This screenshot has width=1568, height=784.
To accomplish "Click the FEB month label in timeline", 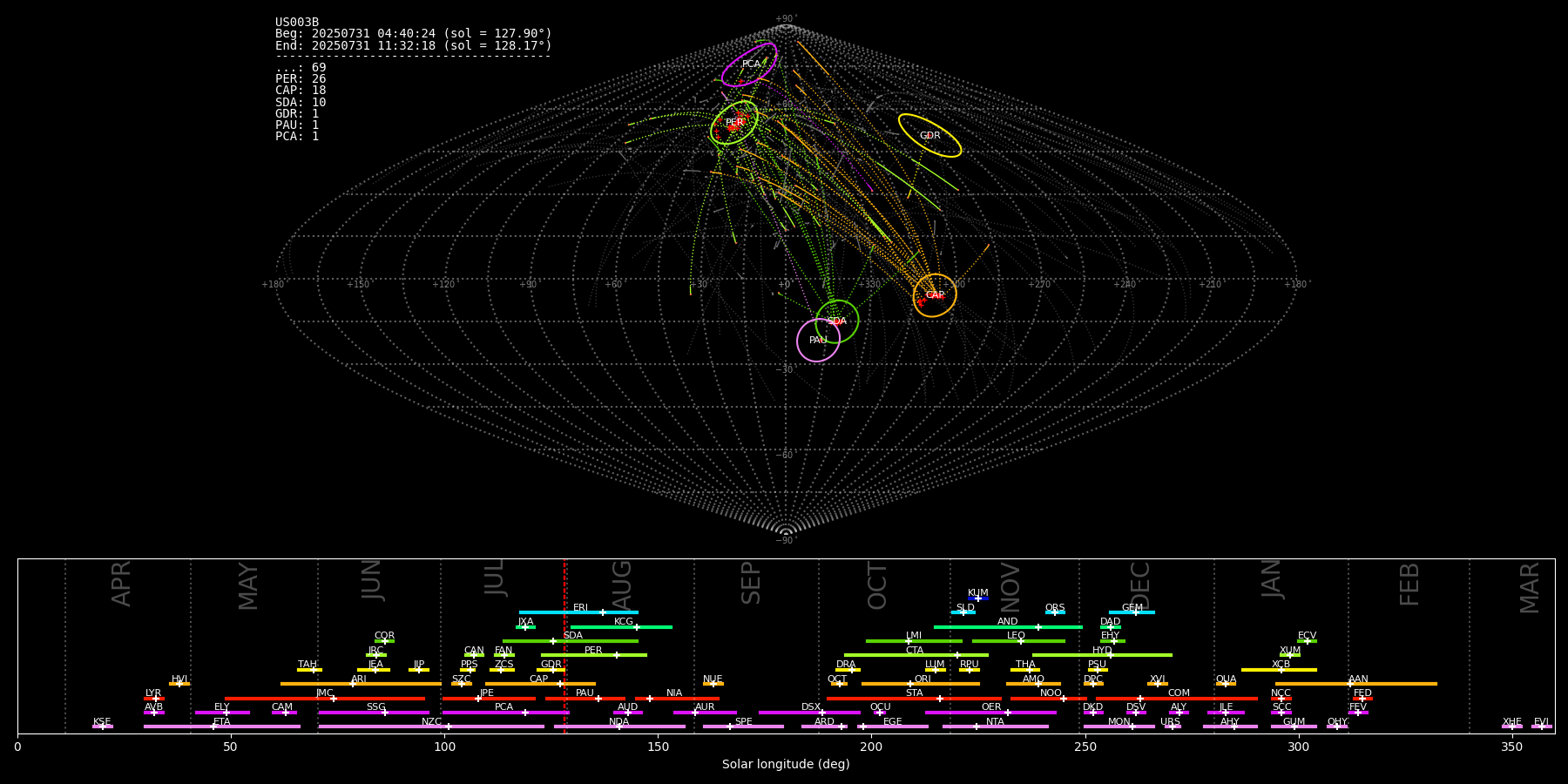I will coord(1409,585).
